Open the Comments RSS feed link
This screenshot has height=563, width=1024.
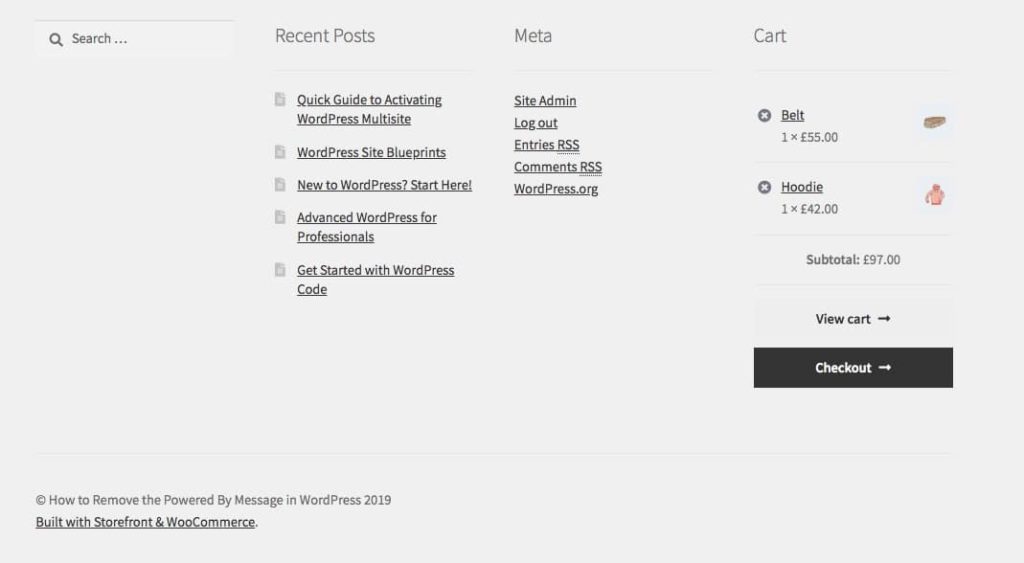(558, 167)
